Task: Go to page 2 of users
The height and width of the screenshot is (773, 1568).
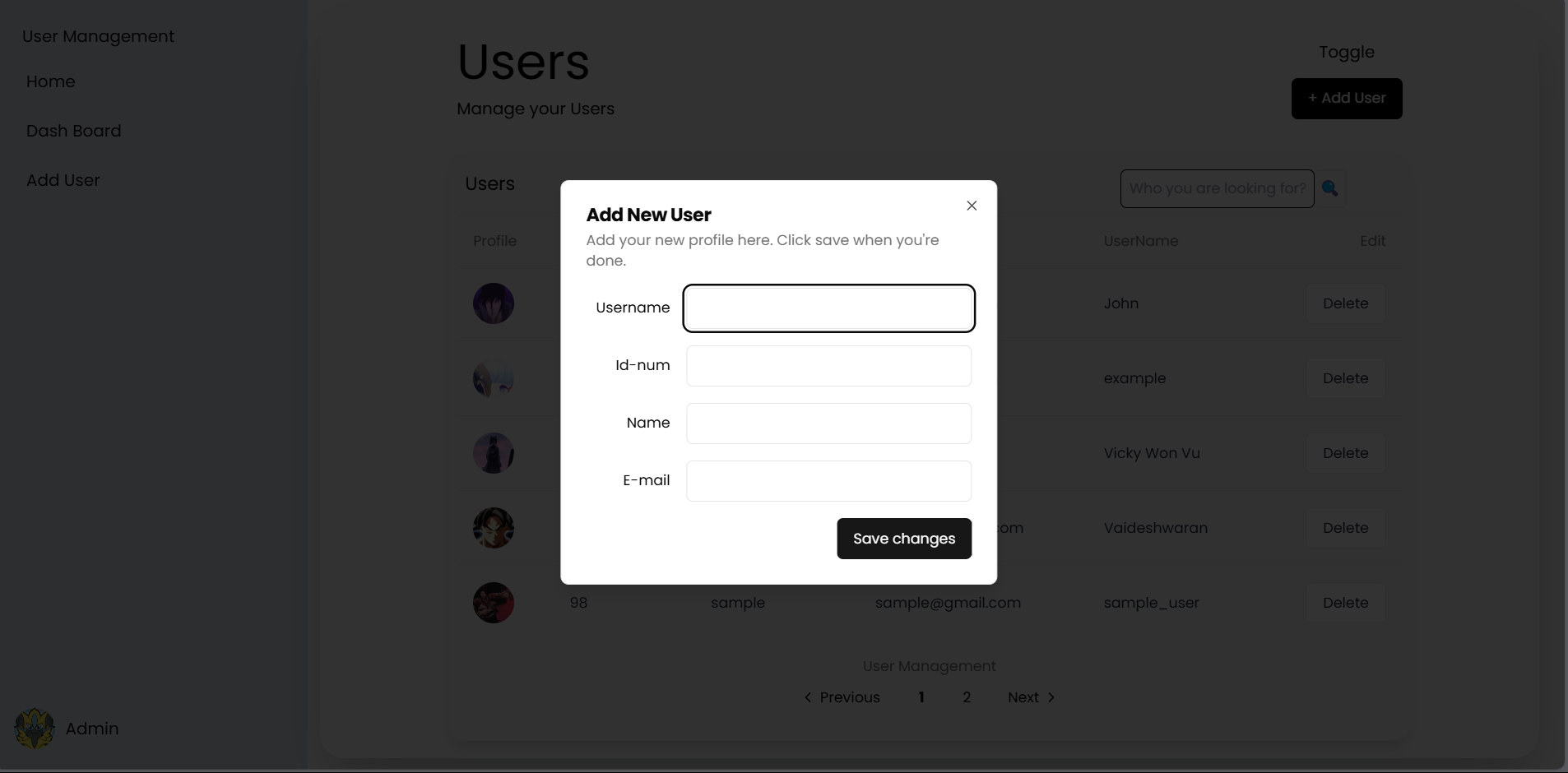Action: click(967, 697)
